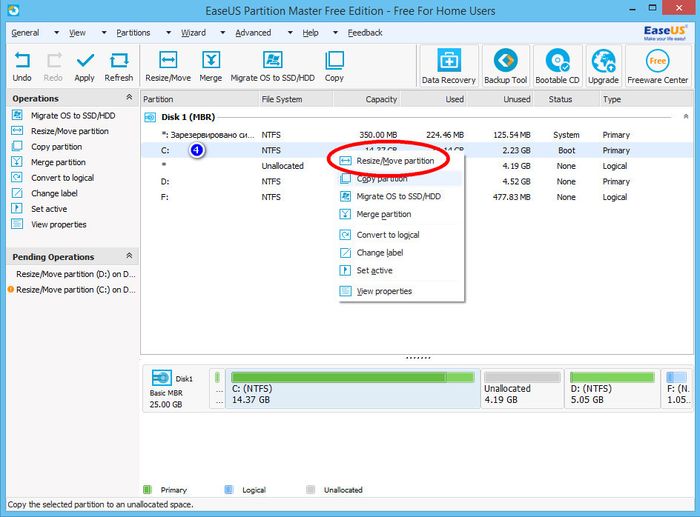Choose Set active in Operations panel
This screenshot has width=700, height=517.
click(x=49, y=209)
